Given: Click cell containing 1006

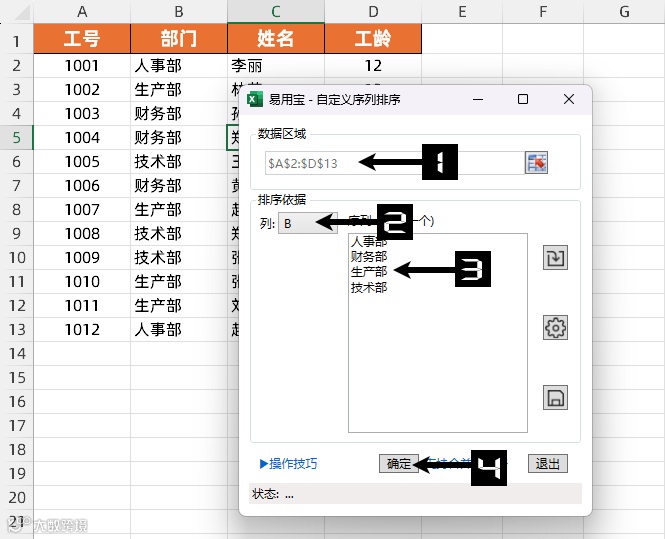Looking at the screenshot, I should [x=82, y=185].
